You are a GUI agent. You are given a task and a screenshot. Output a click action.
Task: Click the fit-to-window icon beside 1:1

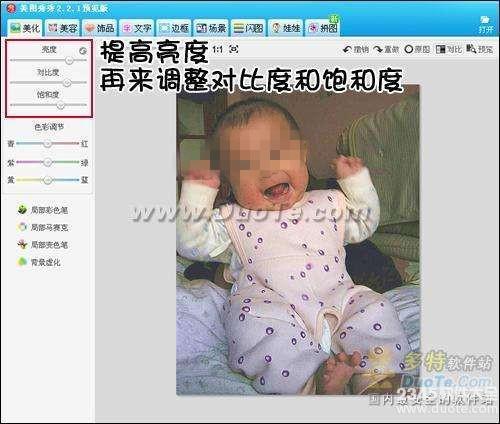(234, 49)
